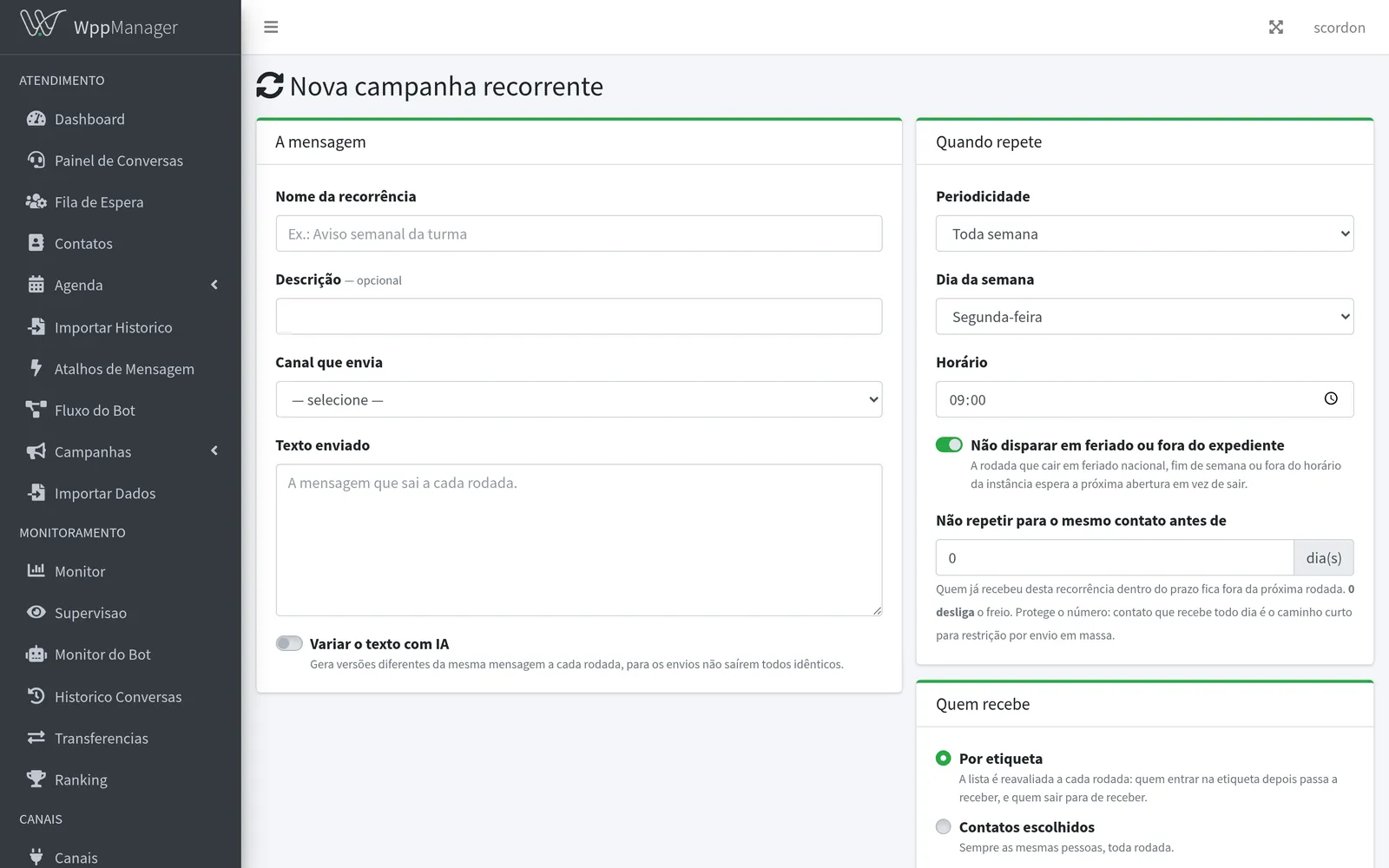
Task: Expand the Agenda submenu chevron
Action: pyautogui.click(x=214, y=285)
